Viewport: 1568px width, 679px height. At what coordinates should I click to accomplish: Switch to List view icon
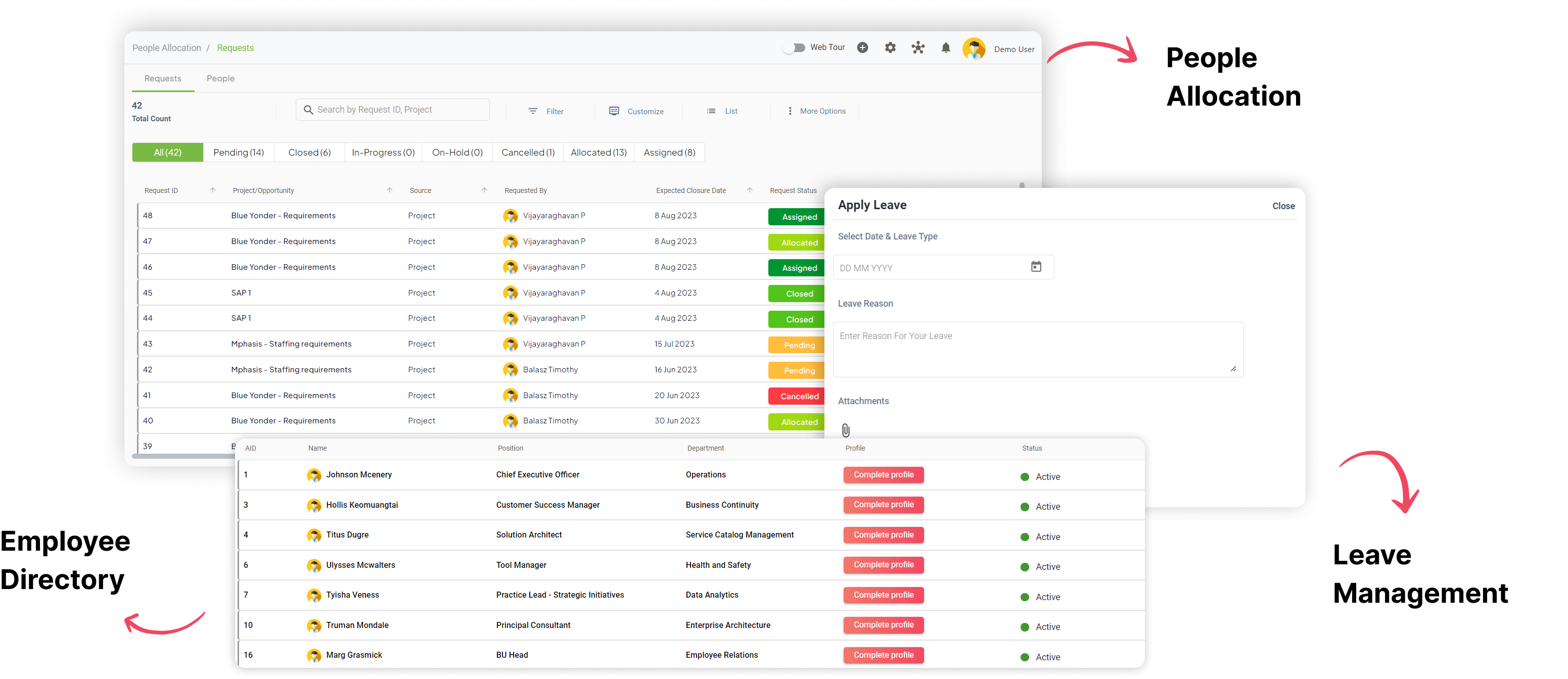[711, 111]
